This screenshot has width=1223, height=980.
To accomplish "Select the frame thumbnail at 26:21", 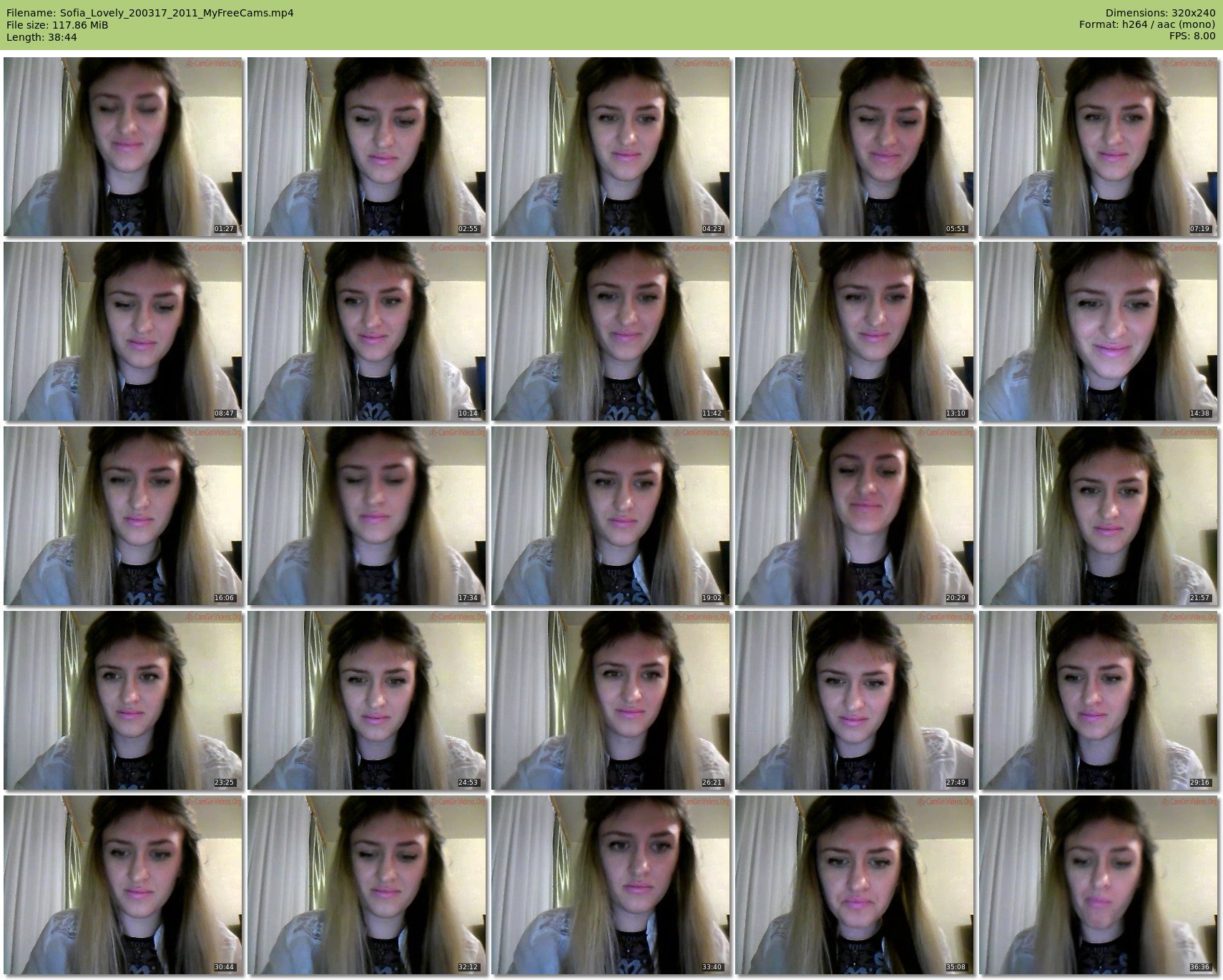I will pyautogui.click(x=611, y=700).
